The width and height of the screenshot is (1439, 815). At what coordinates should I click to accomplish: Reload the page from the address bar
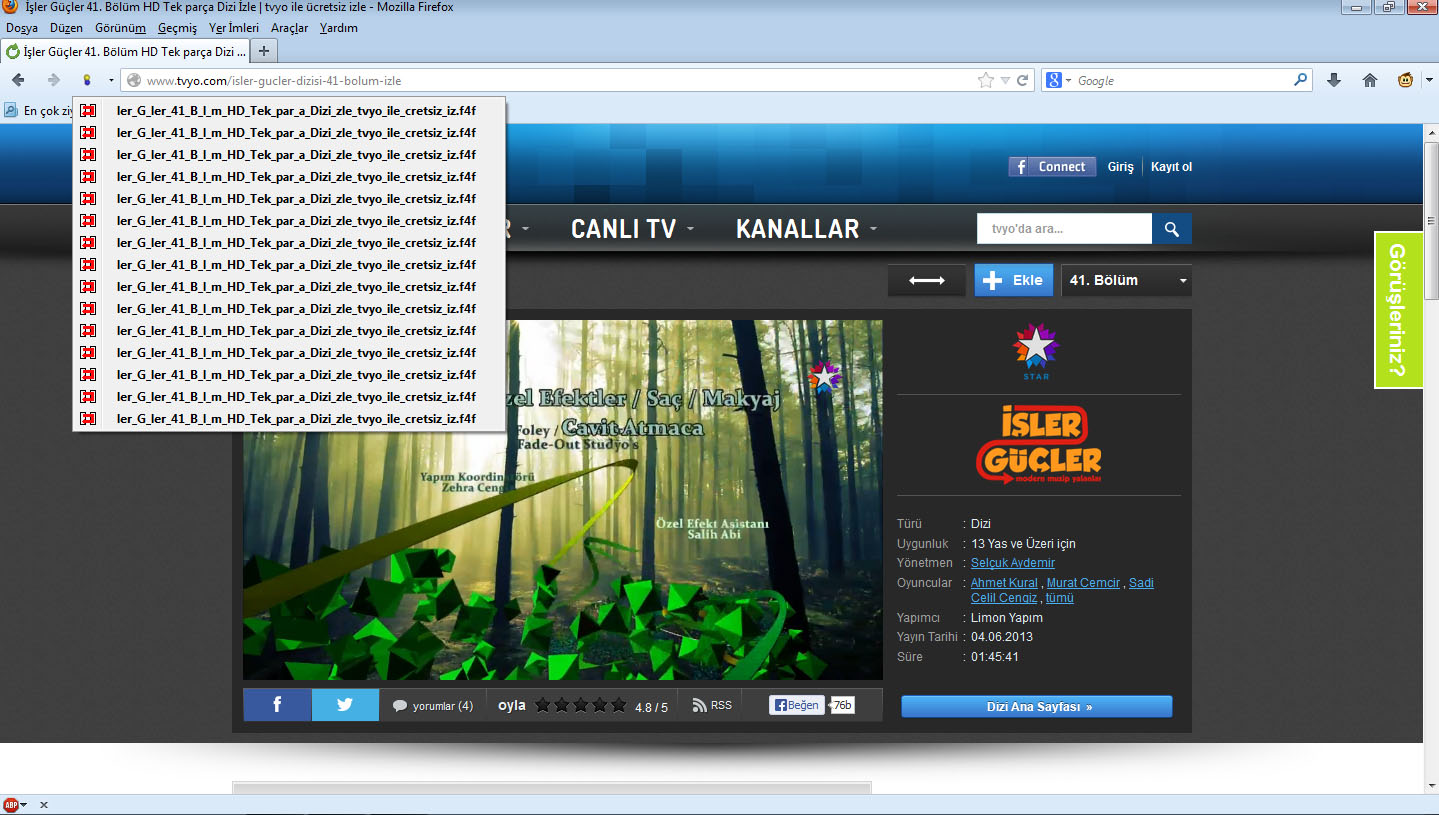click(x=1023, y=80)
